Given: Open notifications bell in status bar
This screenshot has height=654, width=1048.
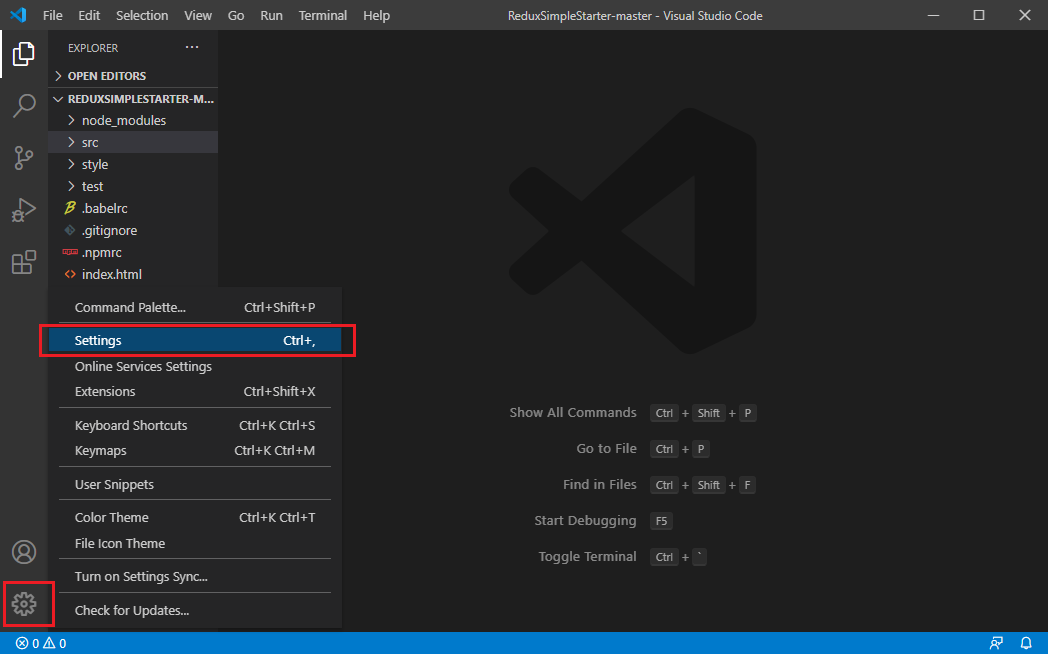Looking at the screenshot, I should click(1026, 643).
